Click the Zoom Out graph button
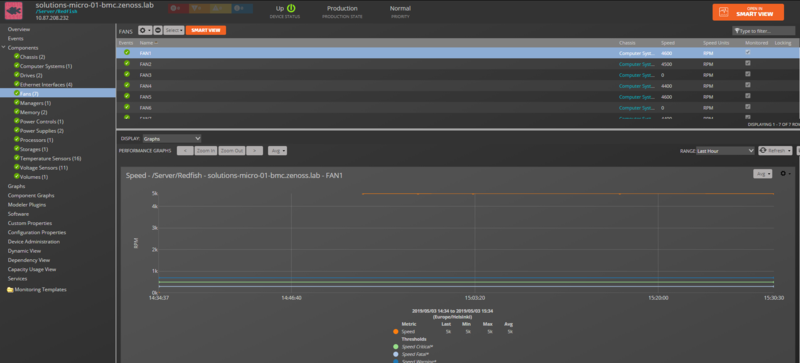 [x=232, y=151]
